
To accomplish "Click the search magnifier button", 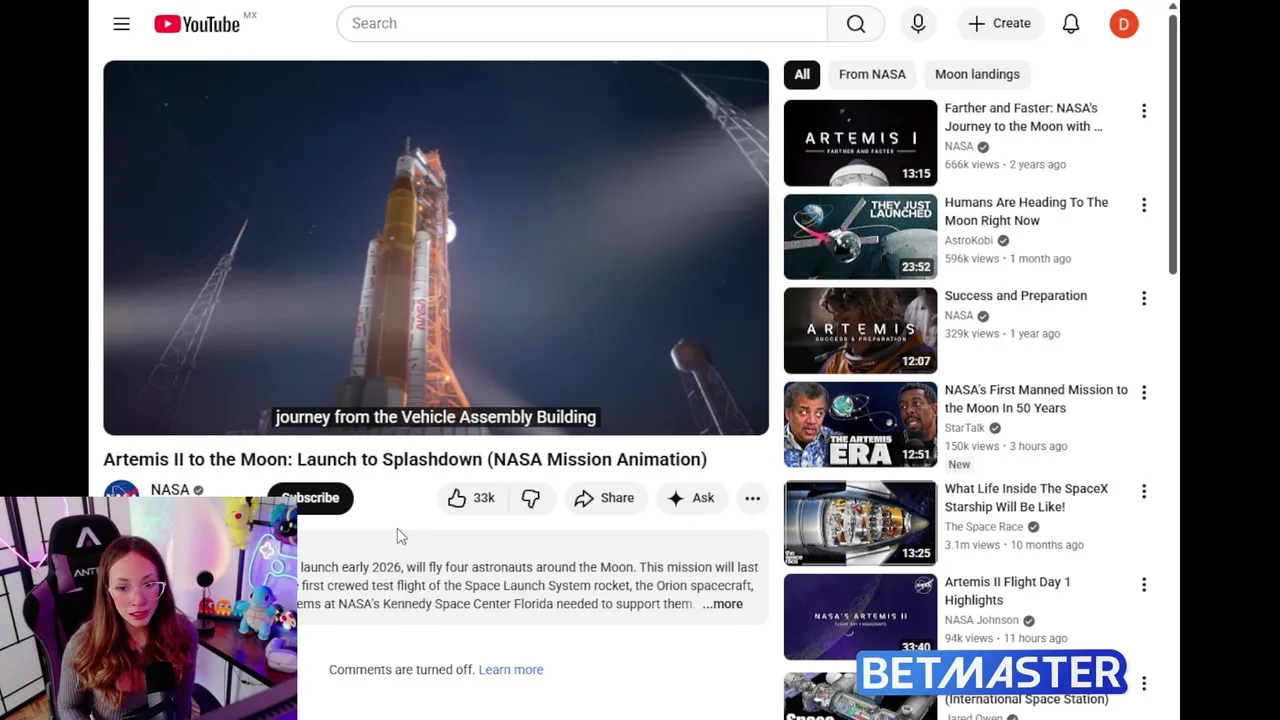I will [856, 24].
